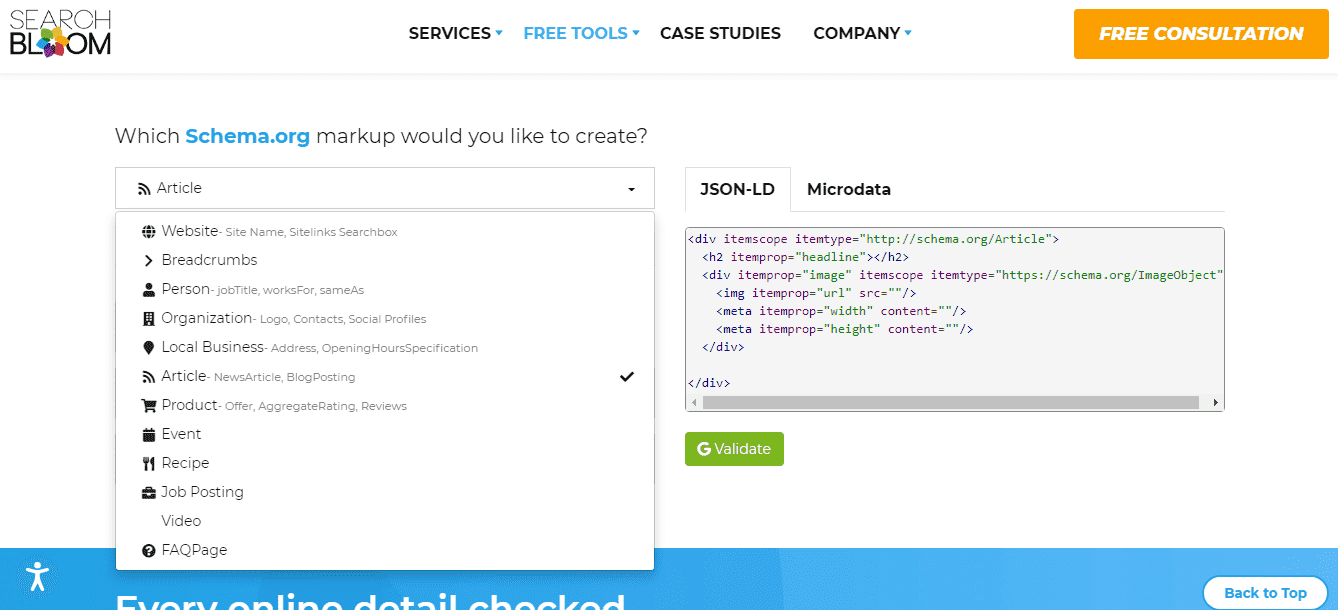Expand the Services navigation menu
1338x610 pixels.
pyautogui.click(x=456, y=33)
